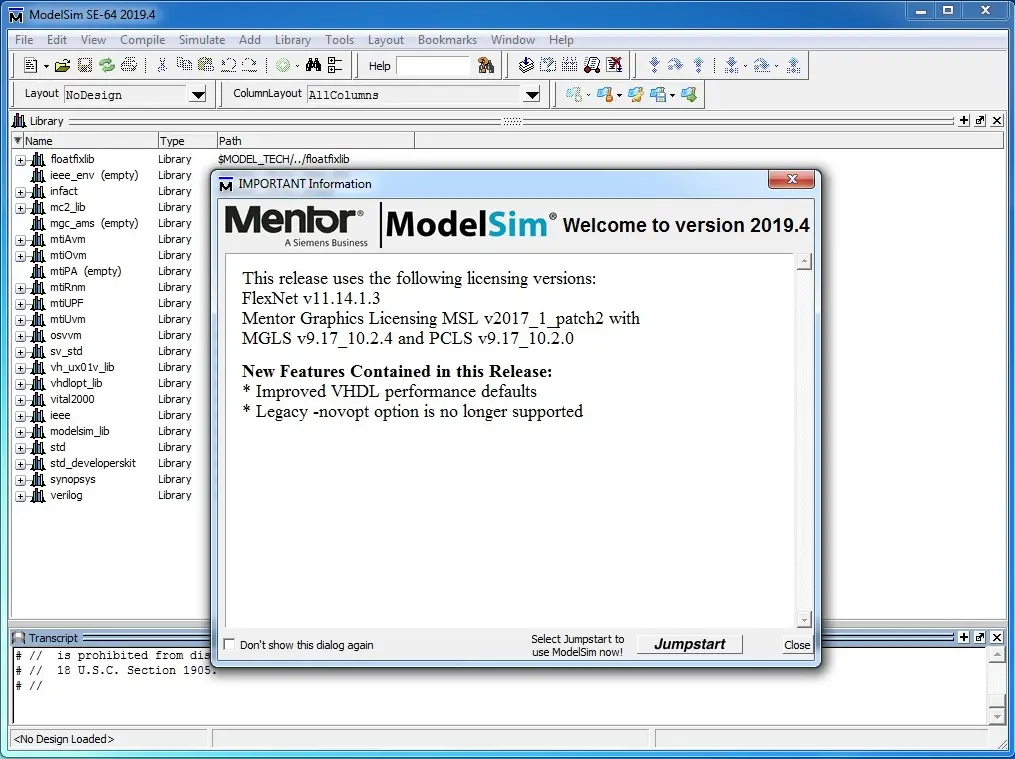Image resolution: width=1015 pixels, height=759 pixels.
Task: Expand the mtiUvm library node
Action: (21, 320)
